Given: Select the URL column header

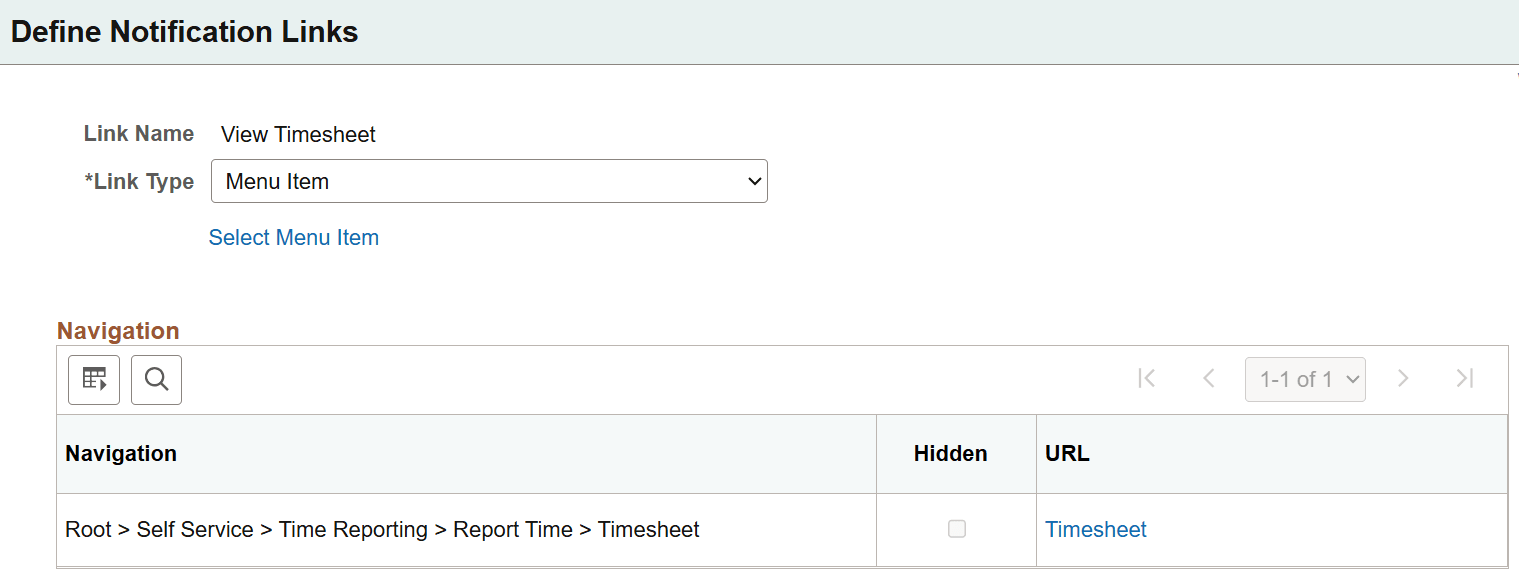Looking at the screenshot, I should (x=1067, y=453).
